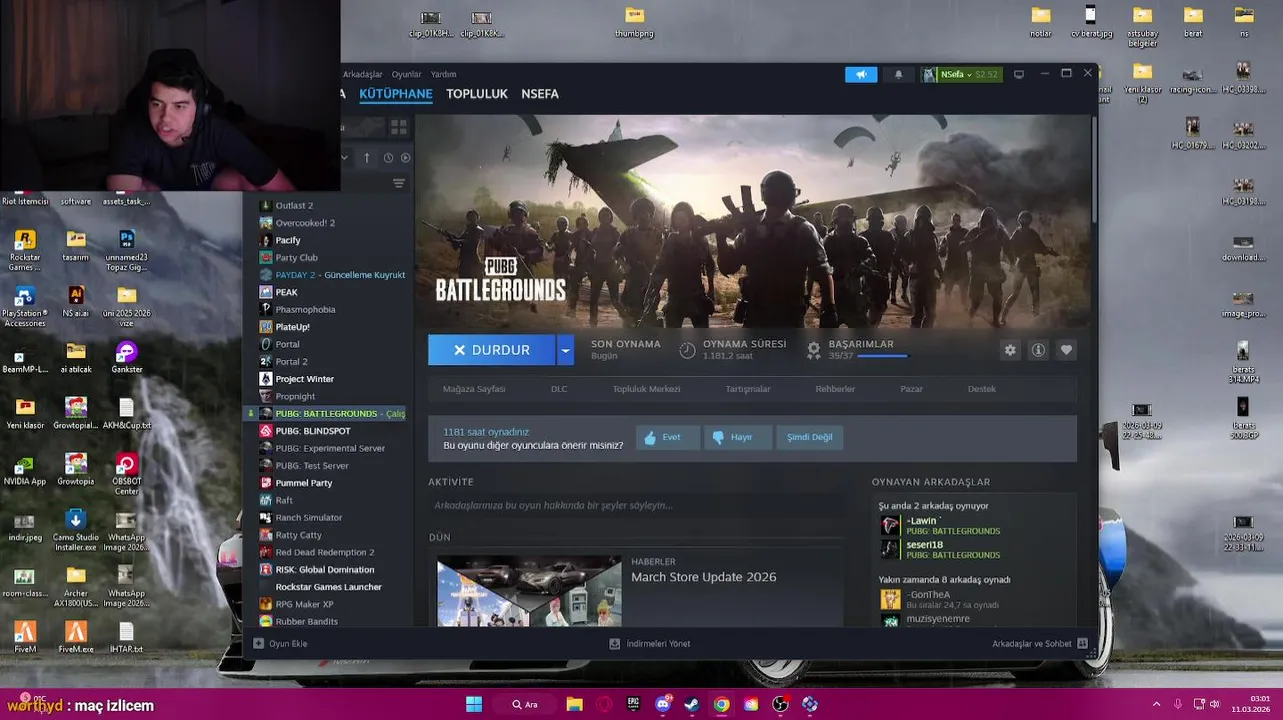Image resolution: width=1283 pixels, height=720 pixels.
Task: Switch to the KÜTÜPHANE tab
Action: pyautogui.click(x=396, y=94)
